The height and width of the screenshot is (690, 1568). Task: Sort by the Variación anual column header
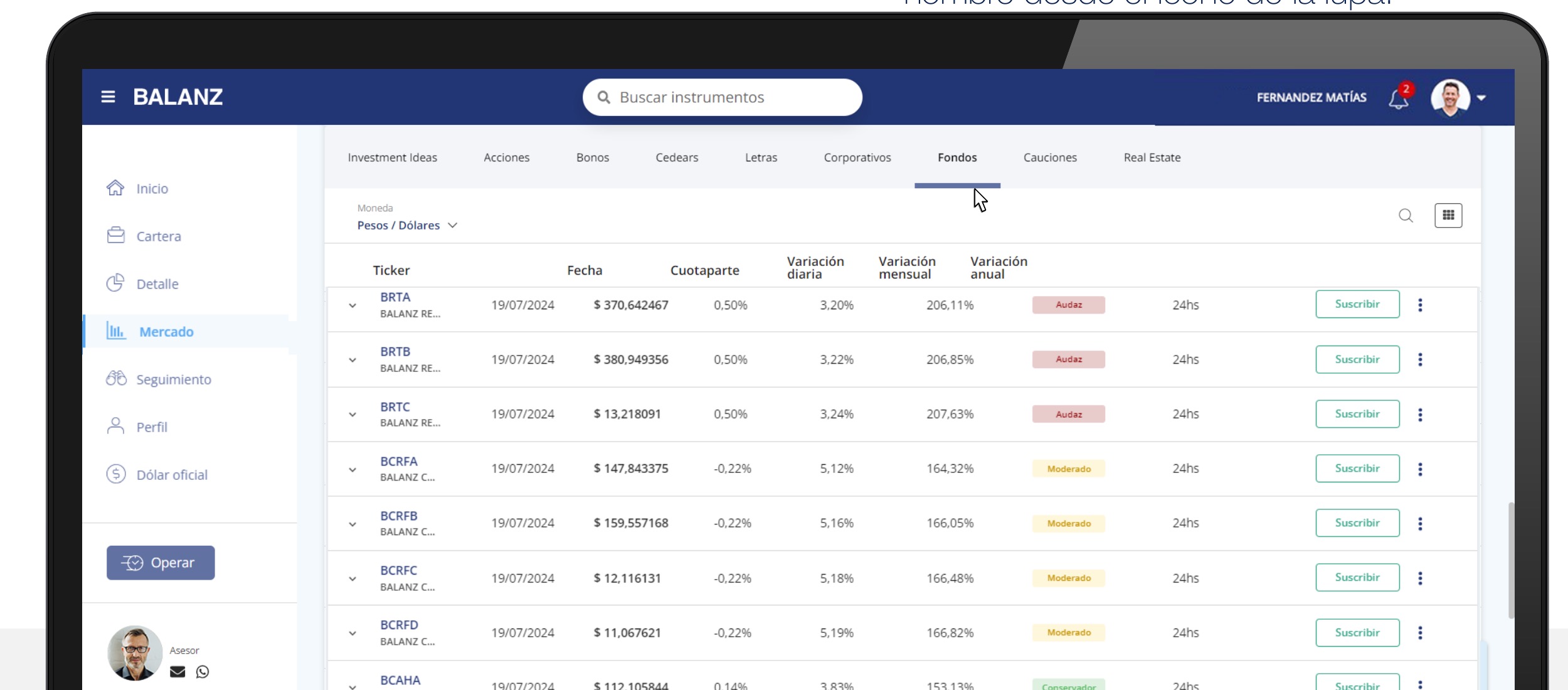[x=999, y=268]
